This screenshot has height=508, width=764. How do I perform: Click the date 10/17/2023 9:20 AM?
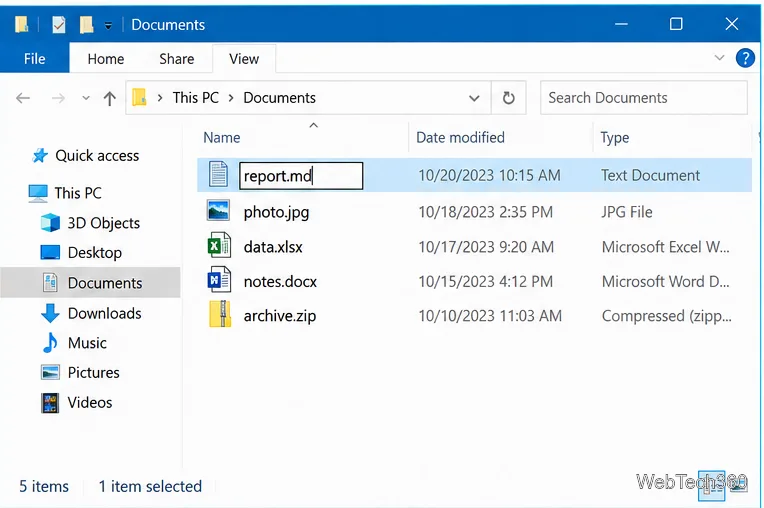[x=486, y=247]
